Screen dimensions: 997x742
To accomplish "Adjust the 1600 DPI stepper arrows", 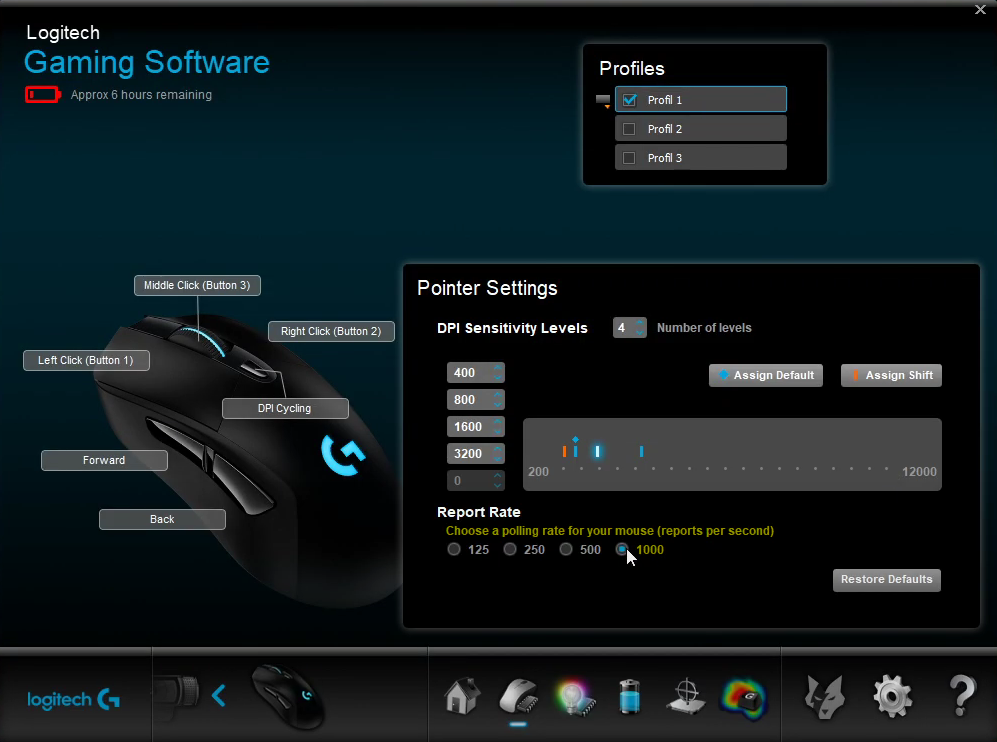I will coord(498,427).
